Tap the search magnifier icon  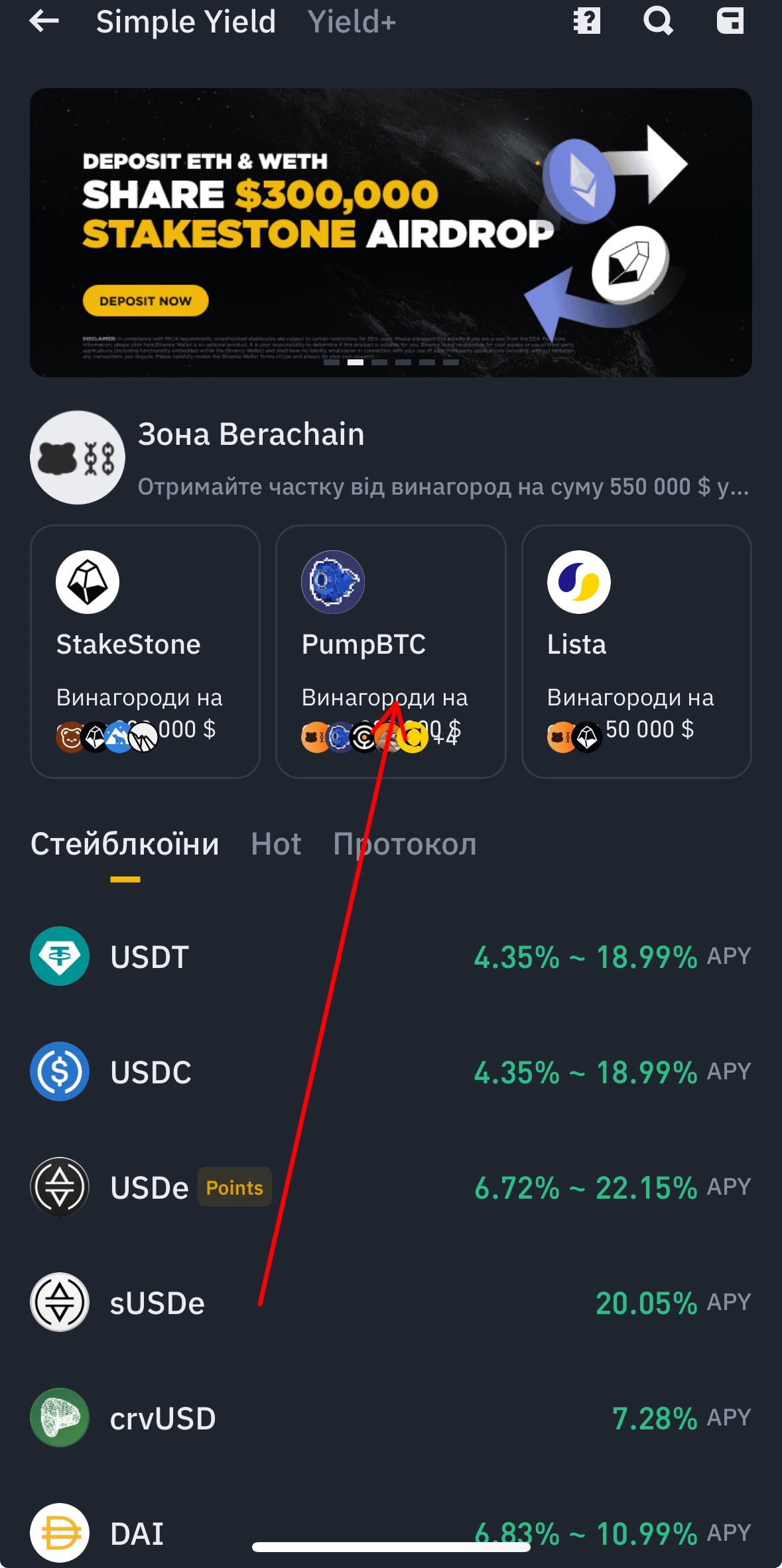pos(659,21)
